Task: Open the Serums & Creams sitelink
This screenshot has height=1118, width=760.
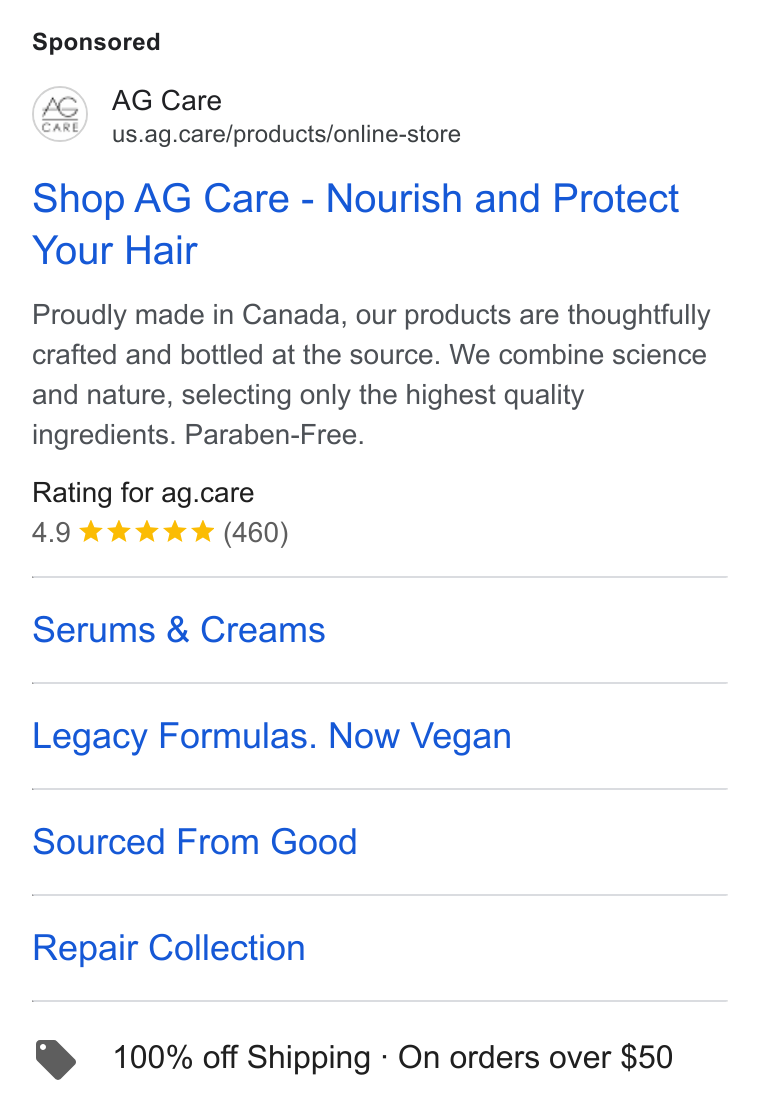Action: [179, 630]
